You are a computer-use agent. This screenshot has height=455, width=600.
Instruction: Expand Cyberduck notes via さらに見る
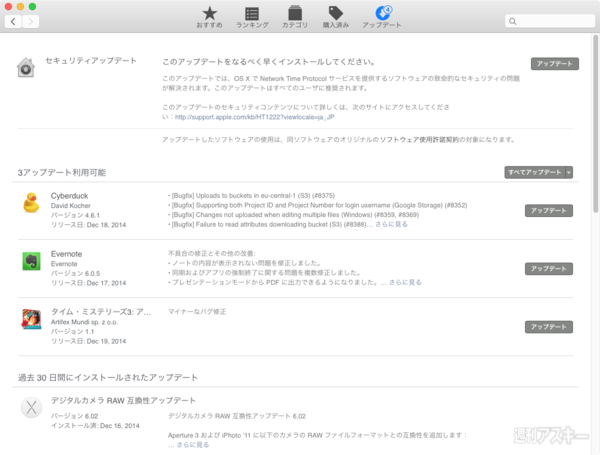click(x=391, y=224)
